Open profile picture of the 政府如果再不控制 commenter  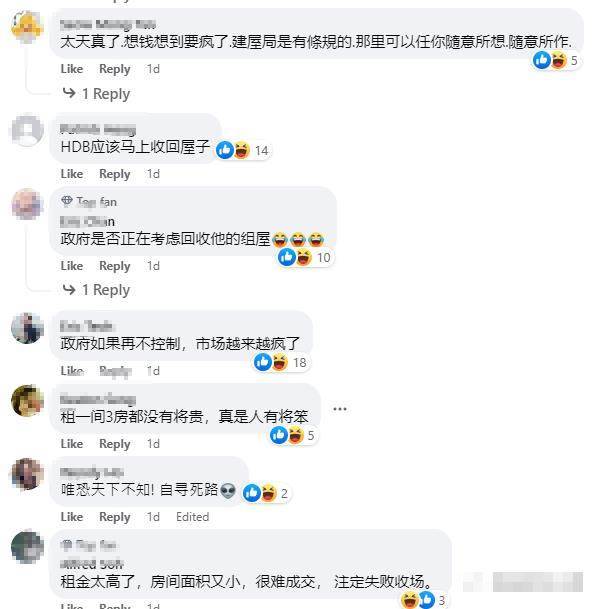pyautogui.click(x=27, y=328)
